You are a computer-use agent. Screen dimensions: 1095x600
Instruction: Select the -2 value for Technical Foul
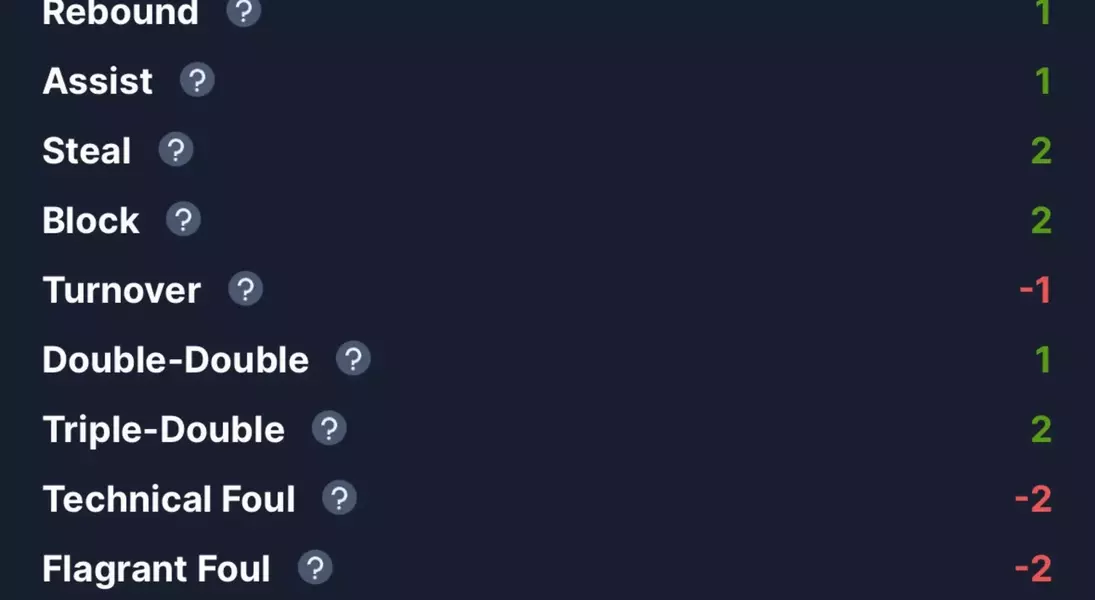point(1033,499)
